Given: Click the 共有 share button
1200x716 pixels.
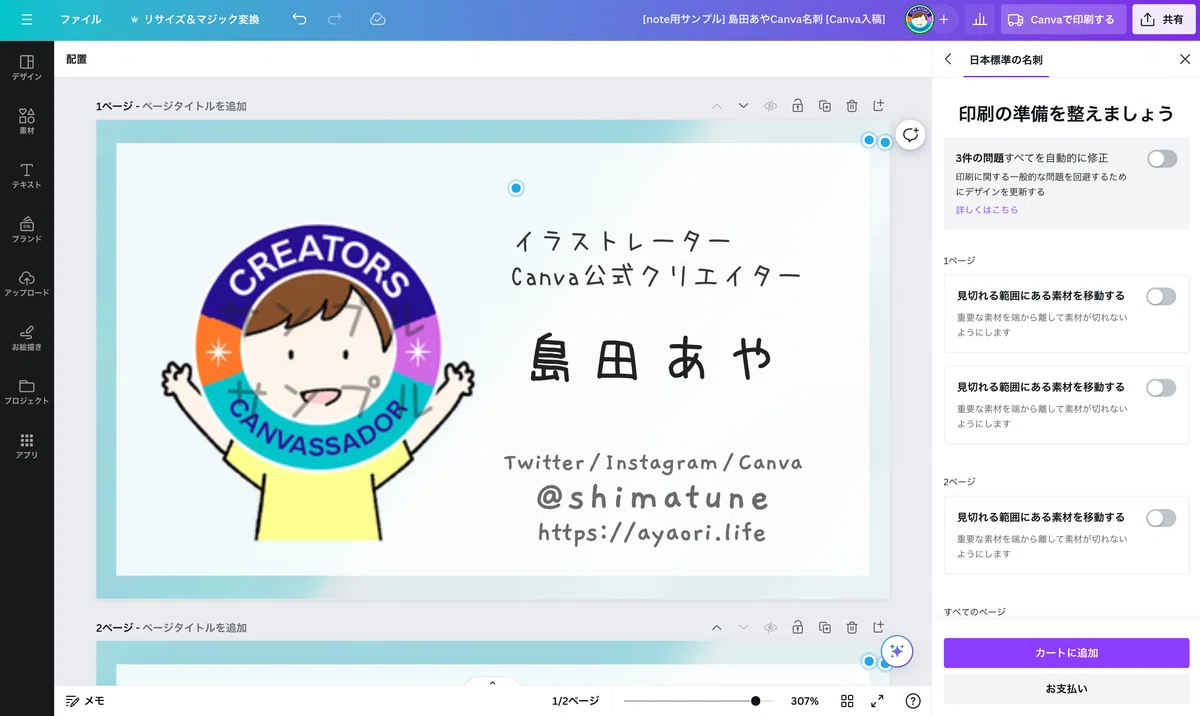Looking at the screenshot, I should point(1163,19).
